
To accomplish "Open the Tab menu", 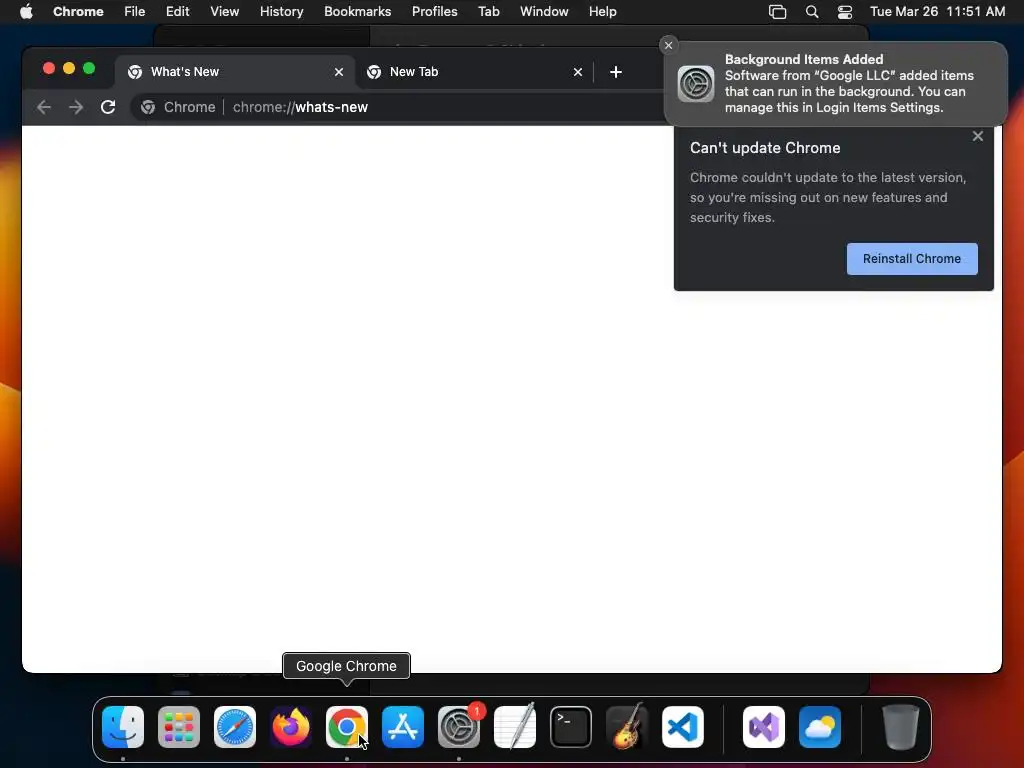I will [x=488, y=12].
